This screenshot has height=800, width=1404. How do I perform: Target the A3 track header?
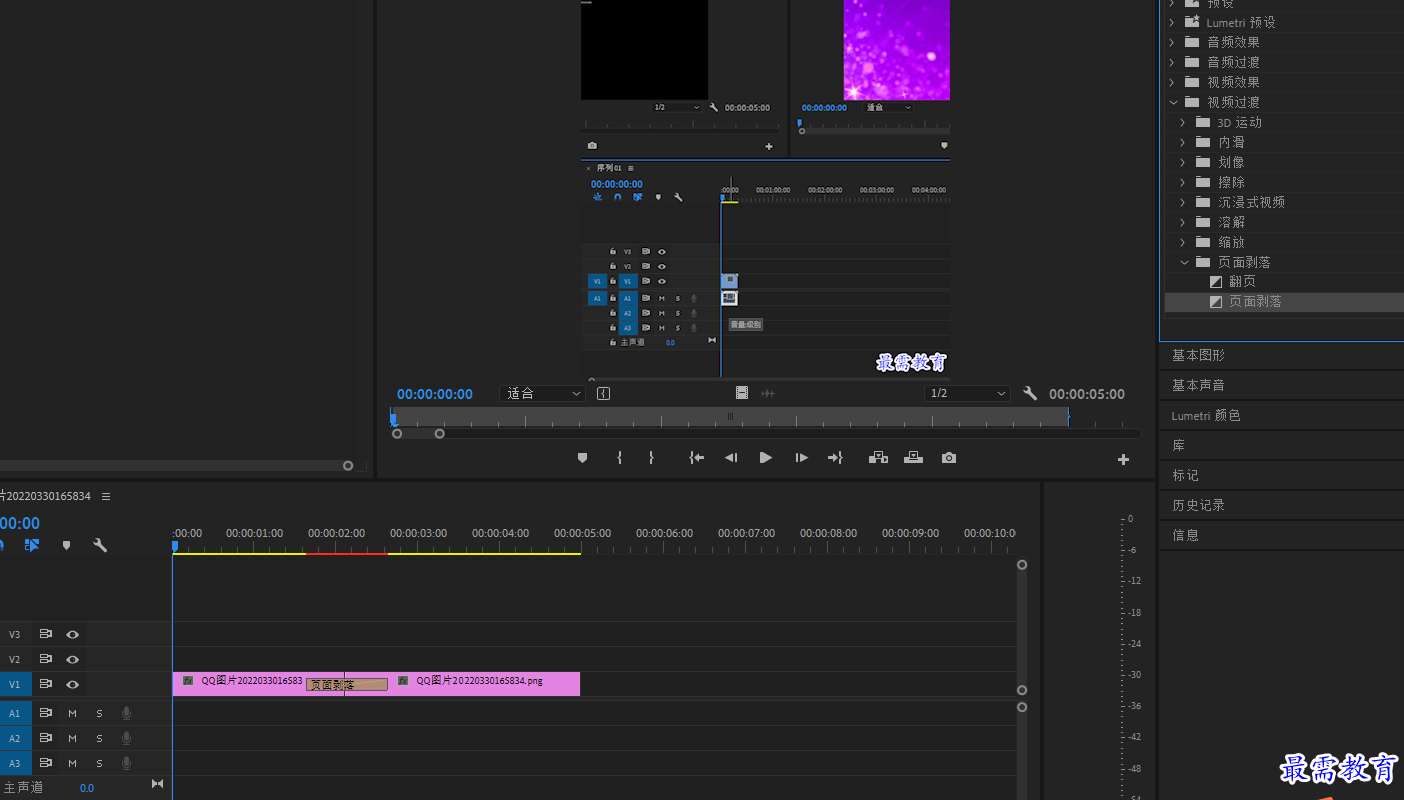(x=15, y=763)
